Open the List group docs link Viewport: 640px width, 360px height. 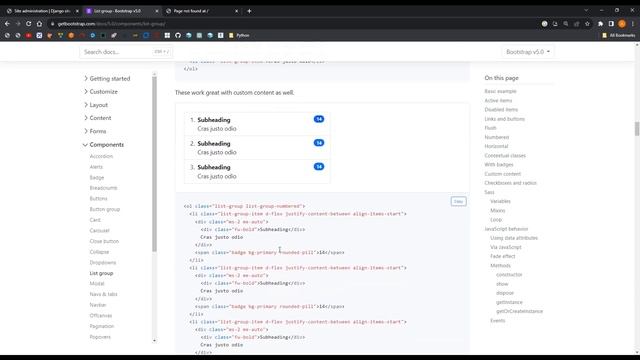(x=101, y=273)
